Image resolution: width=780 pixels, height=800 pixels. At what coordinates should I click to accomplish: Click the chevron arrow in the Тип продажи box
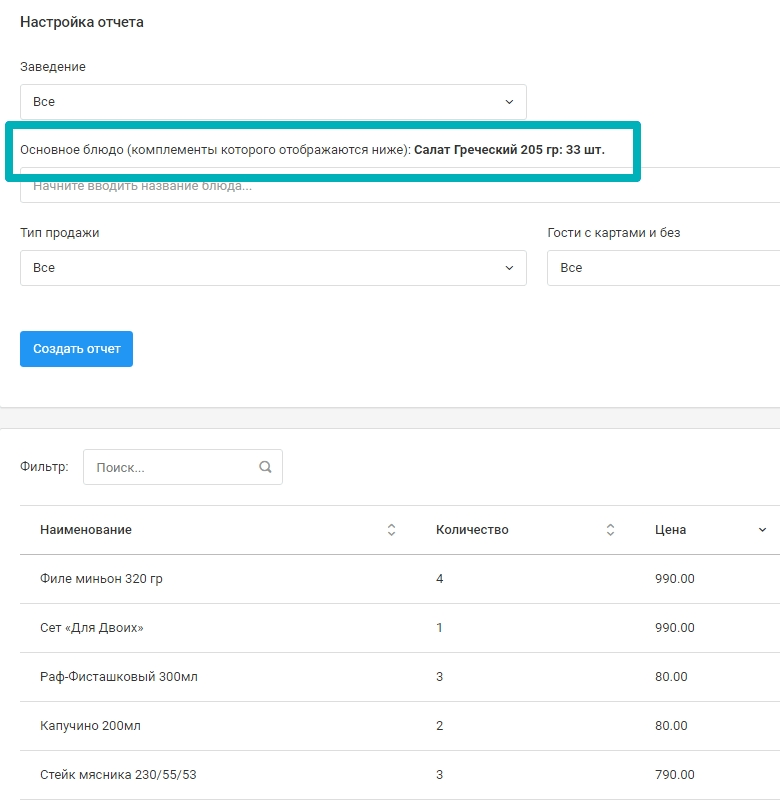tap(509, 268)
